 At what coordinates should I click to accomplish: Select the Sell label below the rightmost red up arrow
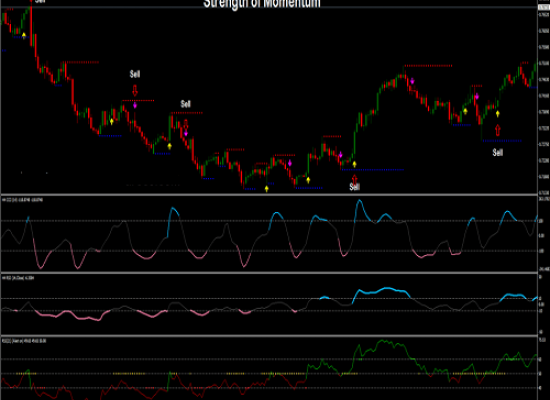(498, 152)
